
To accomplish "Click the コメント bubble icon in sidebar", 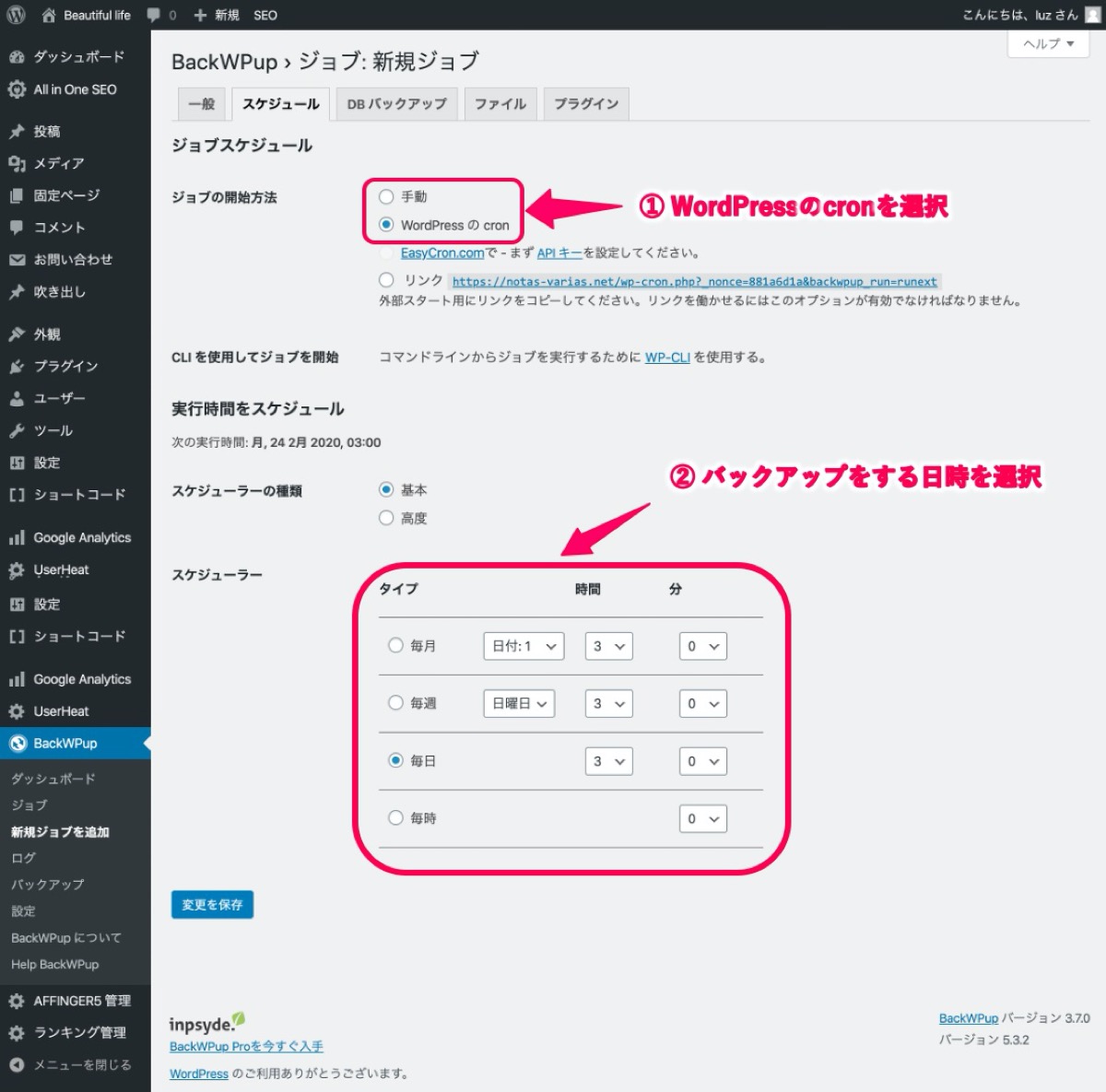I will 17,228.
